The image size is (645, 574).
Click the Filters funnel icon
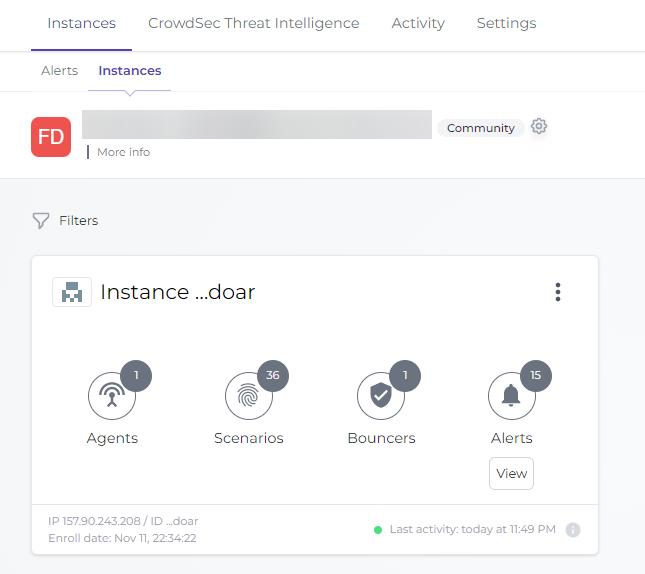[41, 220]
